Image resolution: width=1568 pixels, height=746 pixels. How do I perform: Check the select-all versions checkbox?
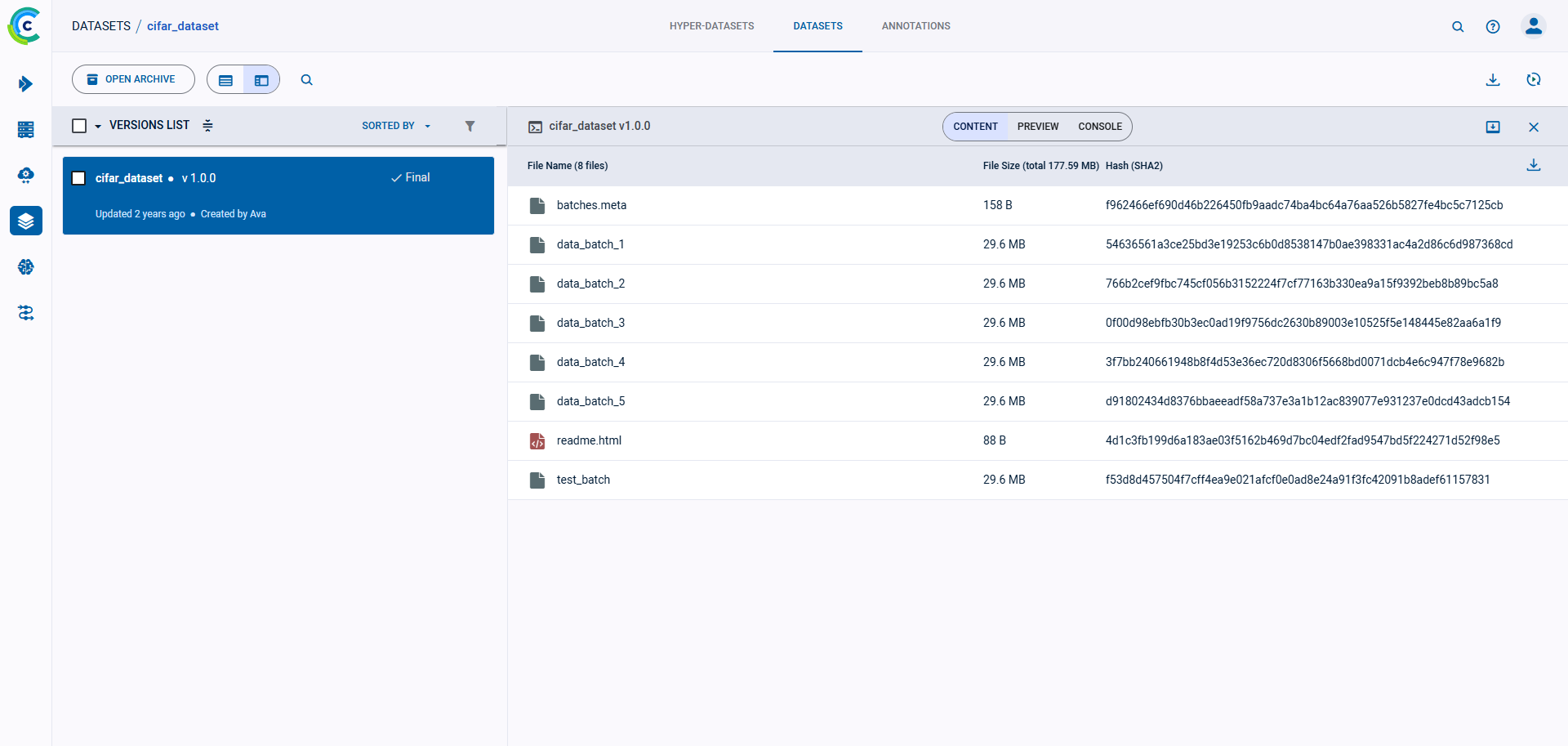tap(79, 126)
